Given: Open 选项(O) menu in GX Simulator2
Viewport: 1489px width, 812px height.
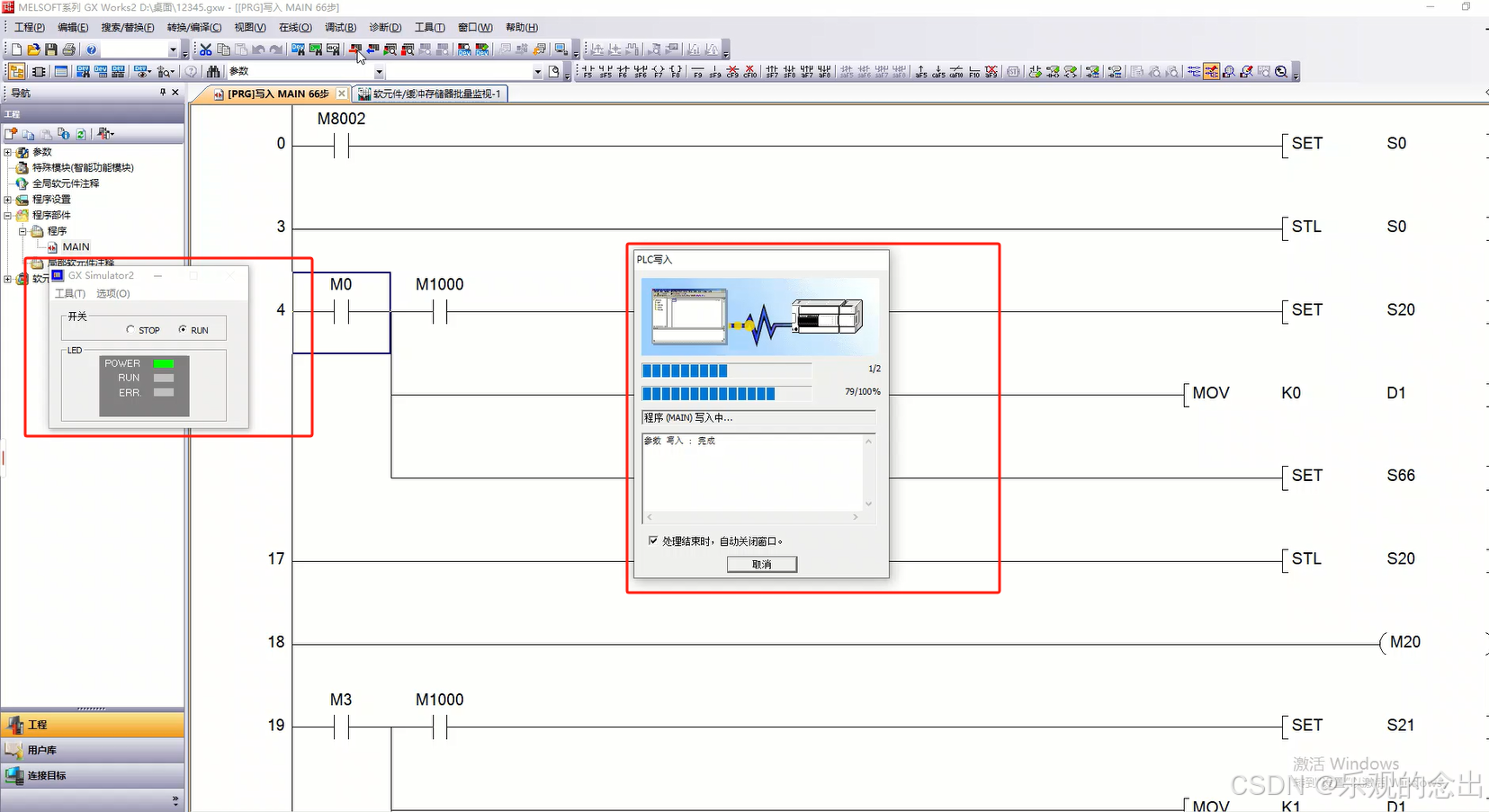Looking at the screenshot, I should click(113, 293).
